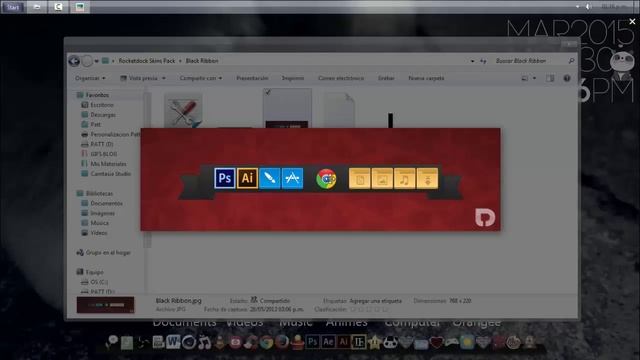Click the search magnifier icon
The image size is (640, 360).
point(571,61)
